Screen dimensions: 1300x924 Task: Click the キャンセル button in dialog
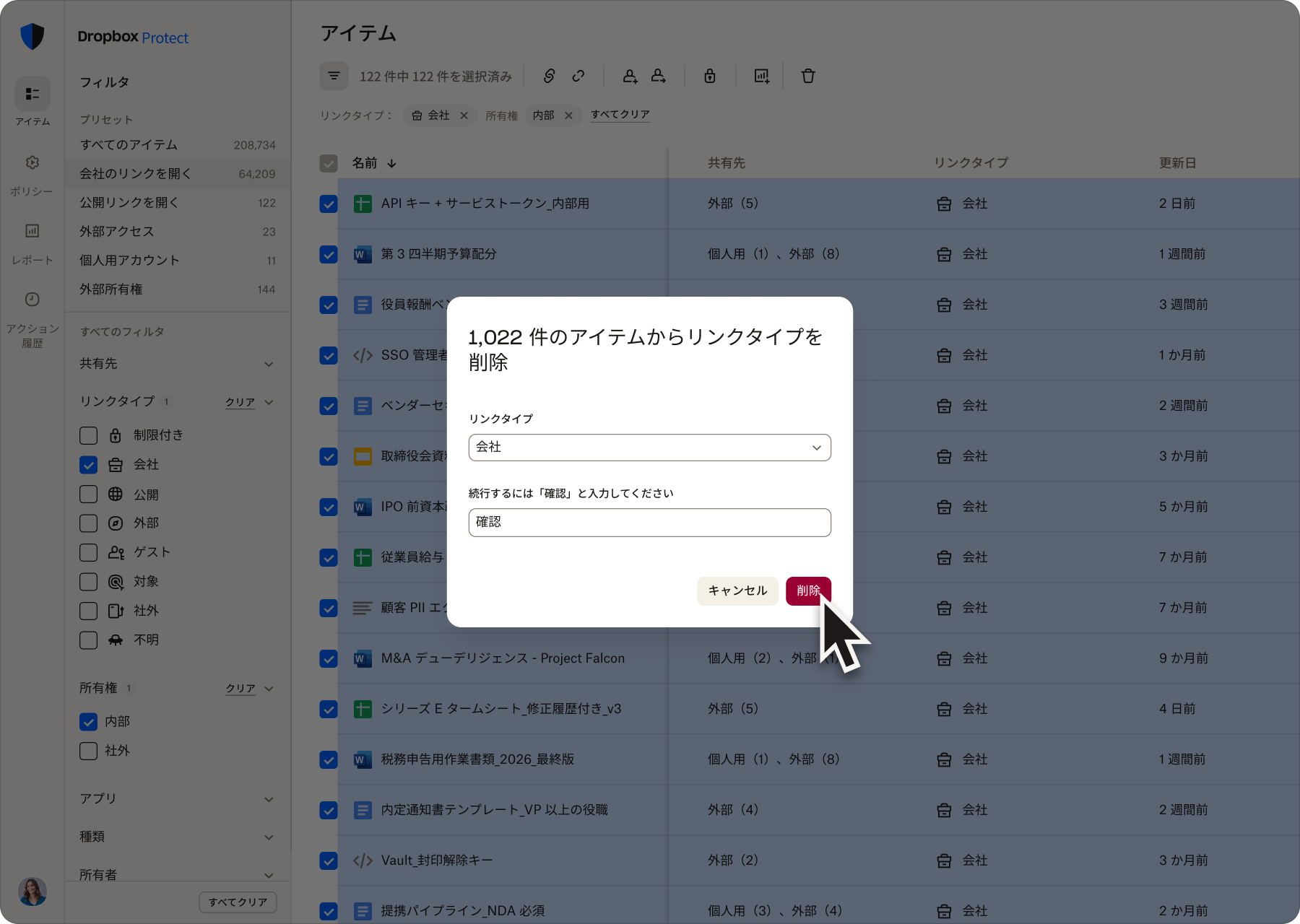[x=737, y=591]
